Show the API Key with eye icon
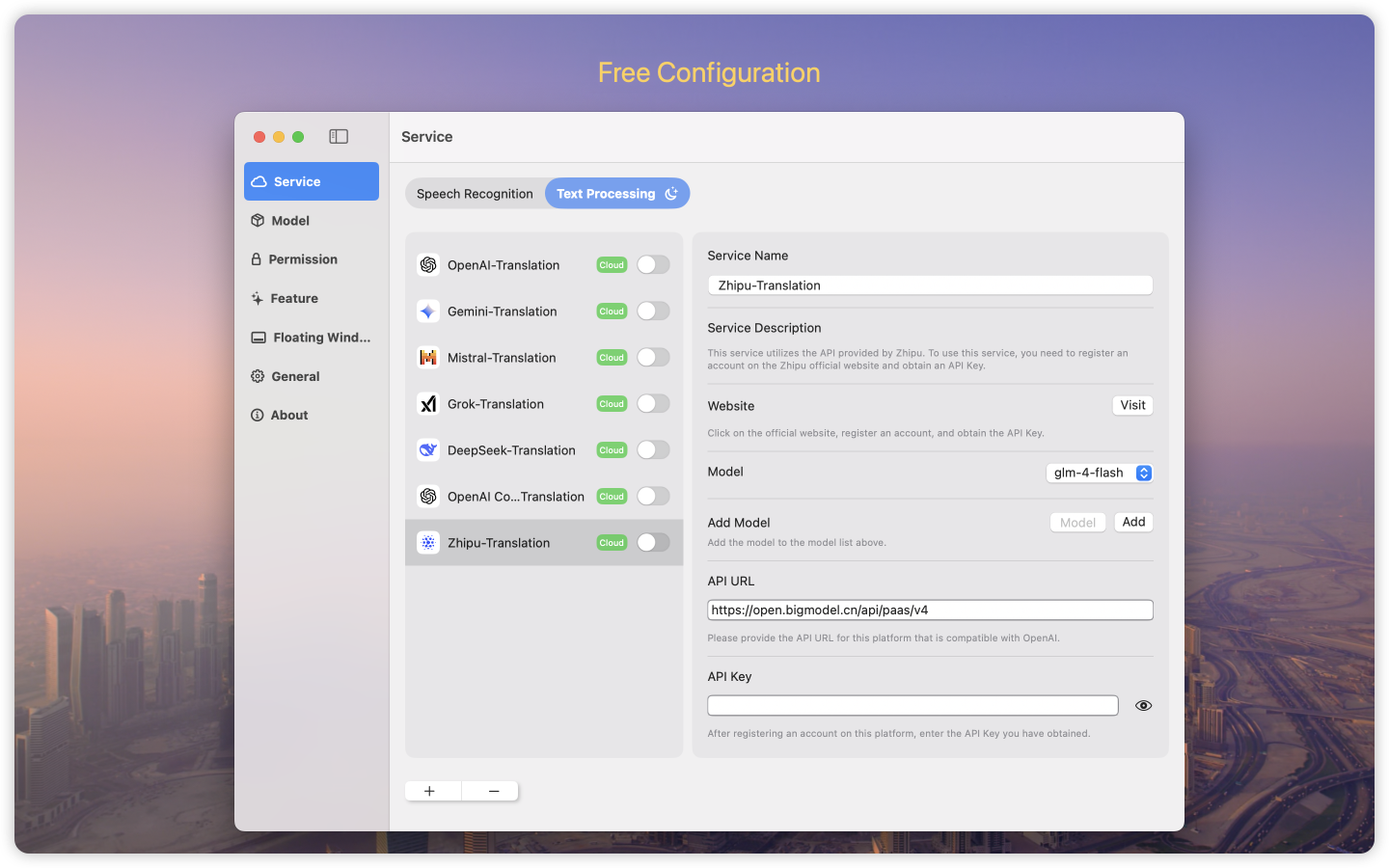Viewport: 1389px width, 868px height. pyautogui.click(x=1143, y=706)
